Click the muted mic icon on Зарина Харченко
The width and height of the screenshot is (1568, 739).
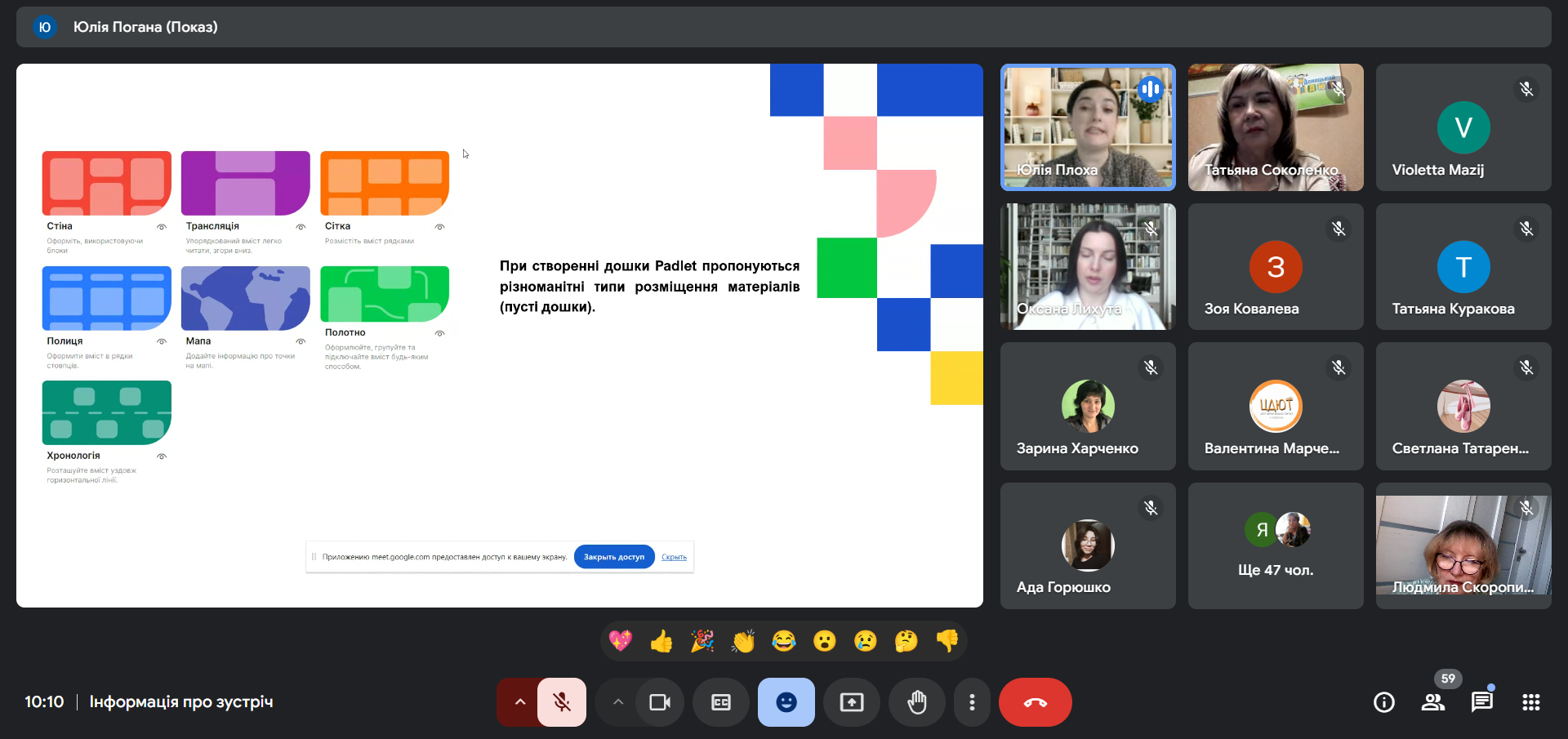pyautogui.click(x=1151, y=367)
